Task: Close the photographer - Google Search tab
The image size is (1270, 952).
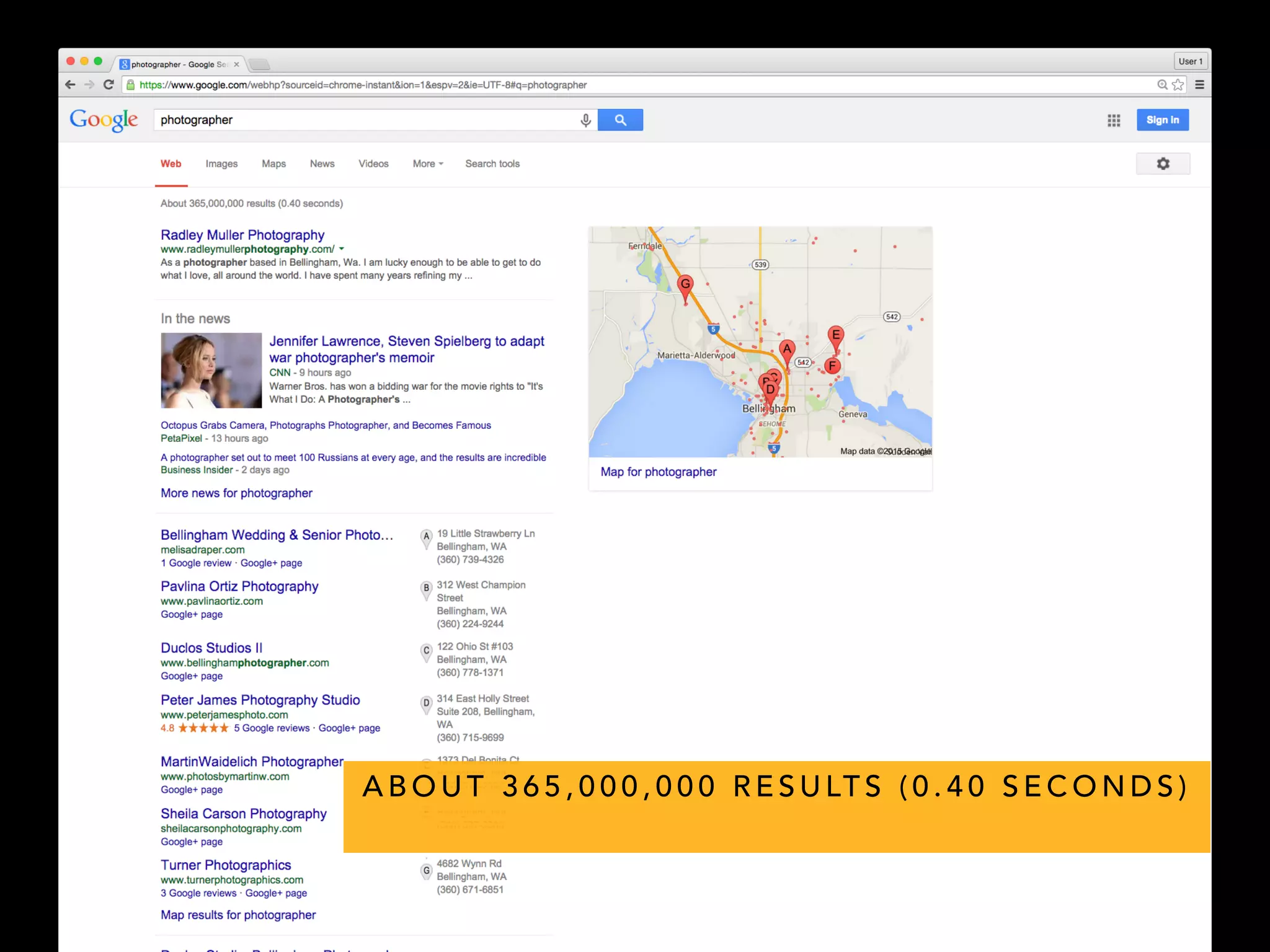Action: click(236, 64)
